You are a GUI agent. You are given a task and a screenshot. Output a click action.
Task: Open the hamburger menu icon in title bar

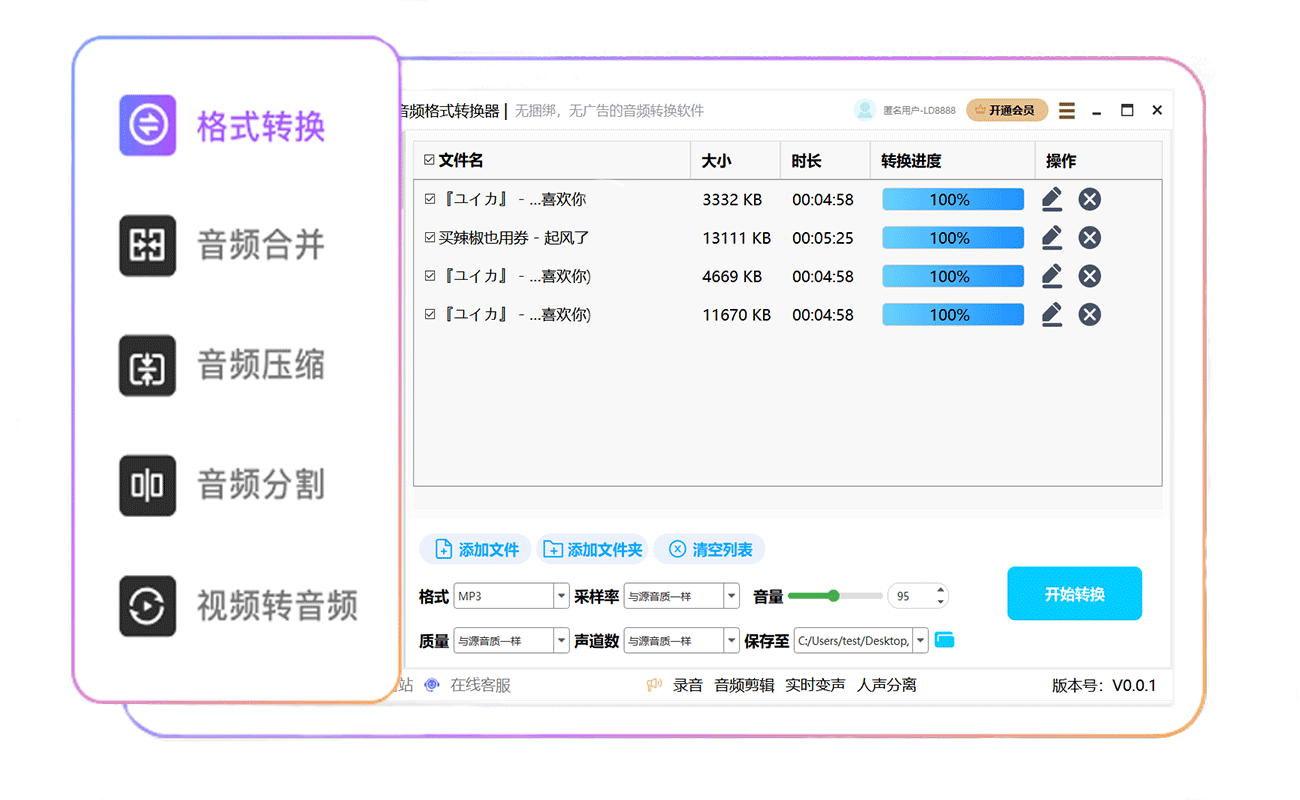coord(1067,110)
